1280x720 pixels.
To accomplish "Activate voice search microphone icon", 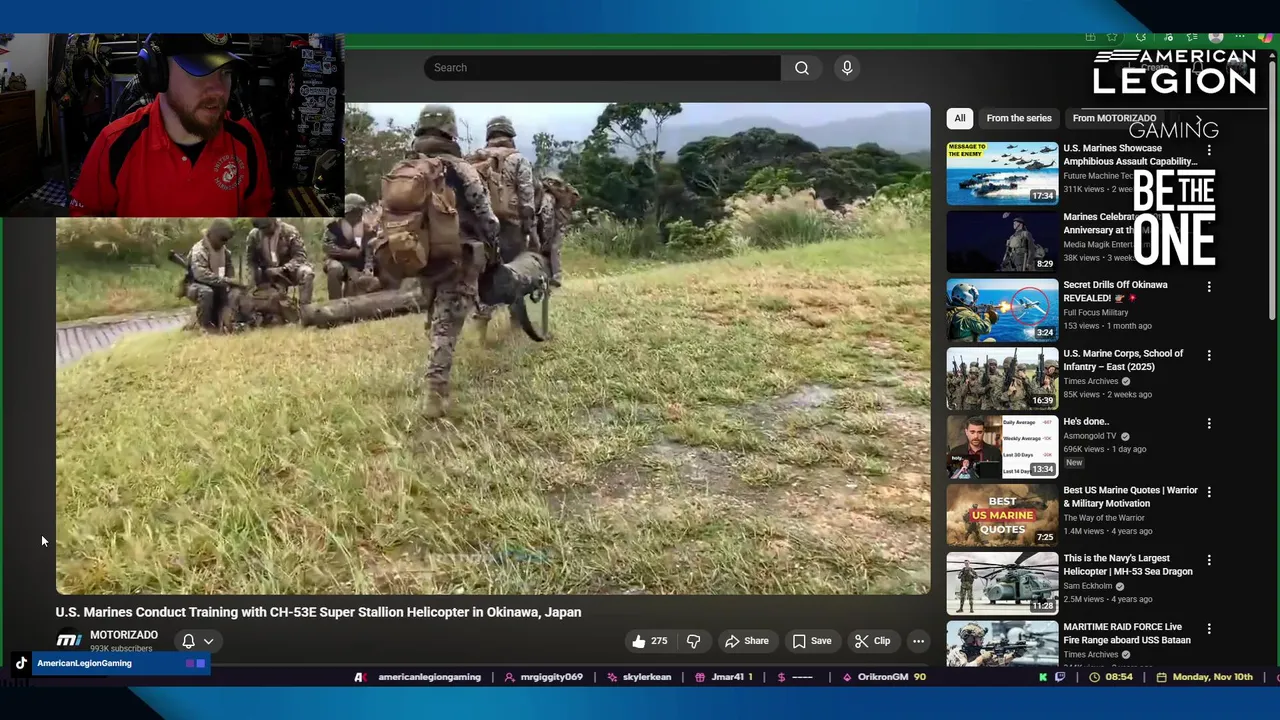I will [x=847, y=68].
